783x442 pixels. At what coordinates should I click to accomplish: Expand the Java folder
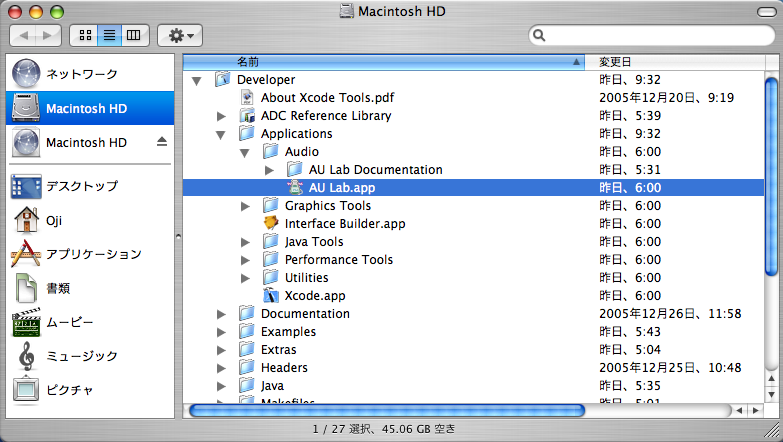(221, 386)
